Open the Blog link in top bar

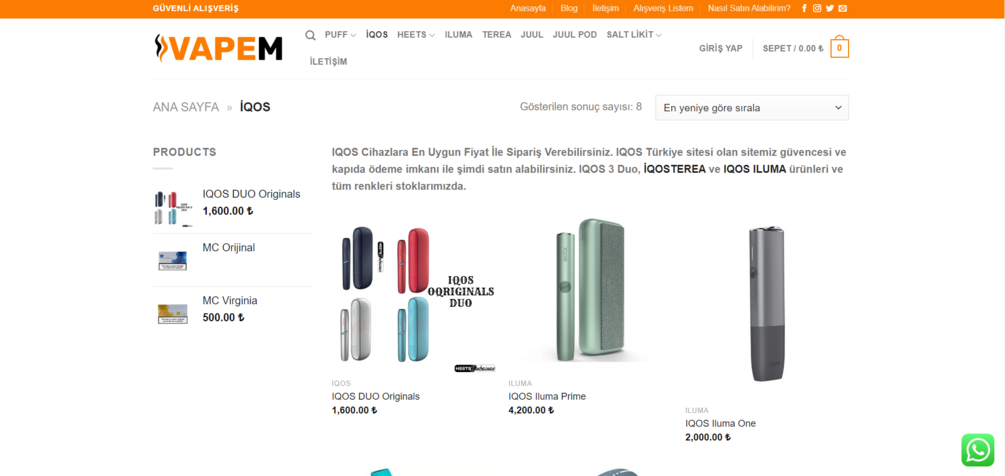569,8
